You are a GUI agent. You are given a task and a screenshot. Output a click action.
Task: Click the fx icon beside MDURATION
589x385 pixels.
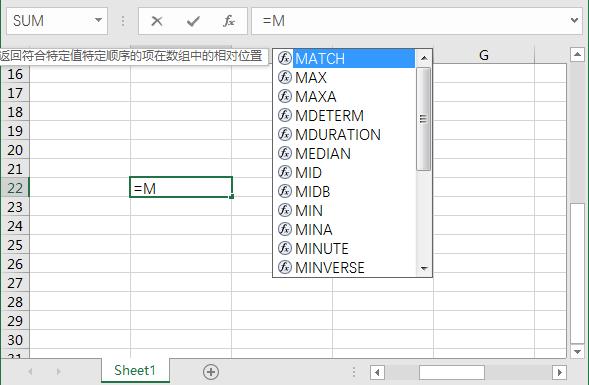(x=285, y=134)
